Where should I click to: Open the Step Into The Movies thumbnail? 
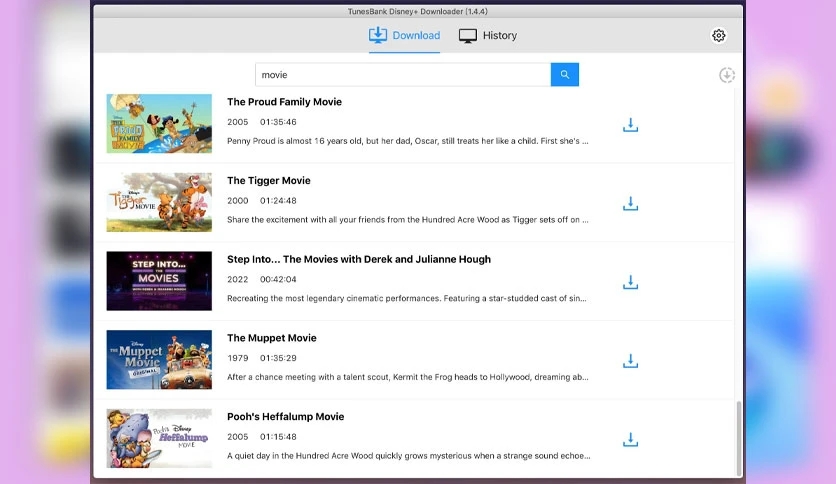point(159,281)
